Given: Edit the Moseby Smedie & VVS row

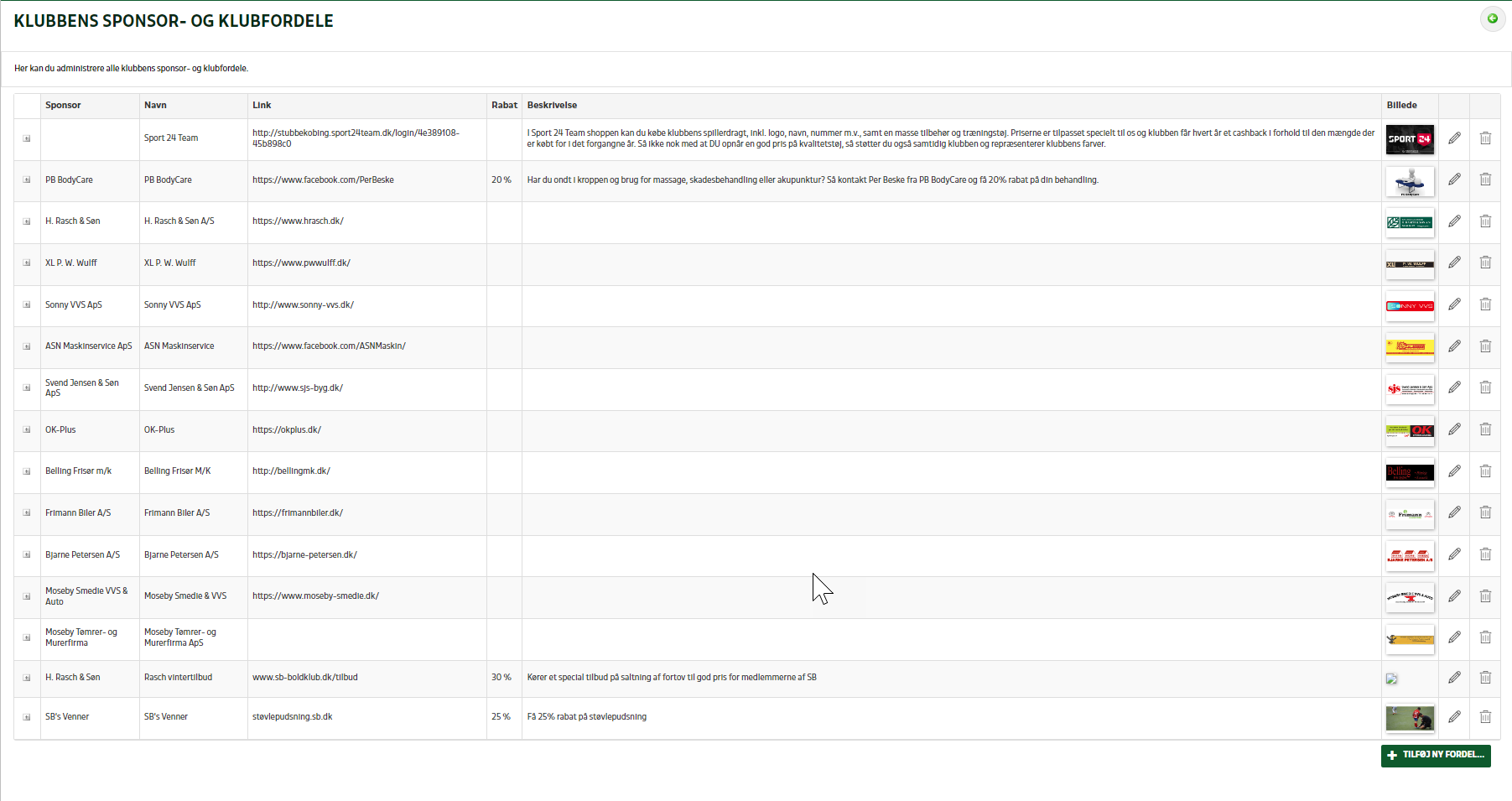Looking at the screenshot, I should tap(1454, 596).
